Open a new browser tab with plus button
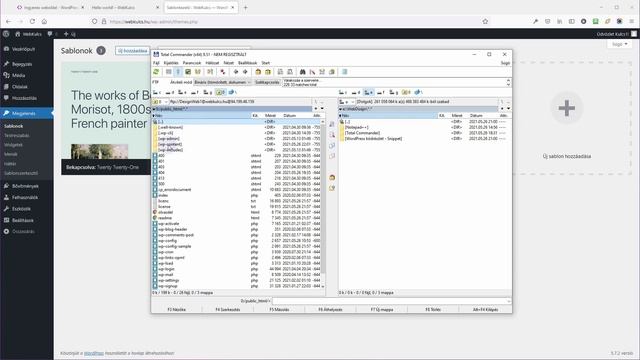The width and height of the screenshot is (640, 360). [245, 8]
